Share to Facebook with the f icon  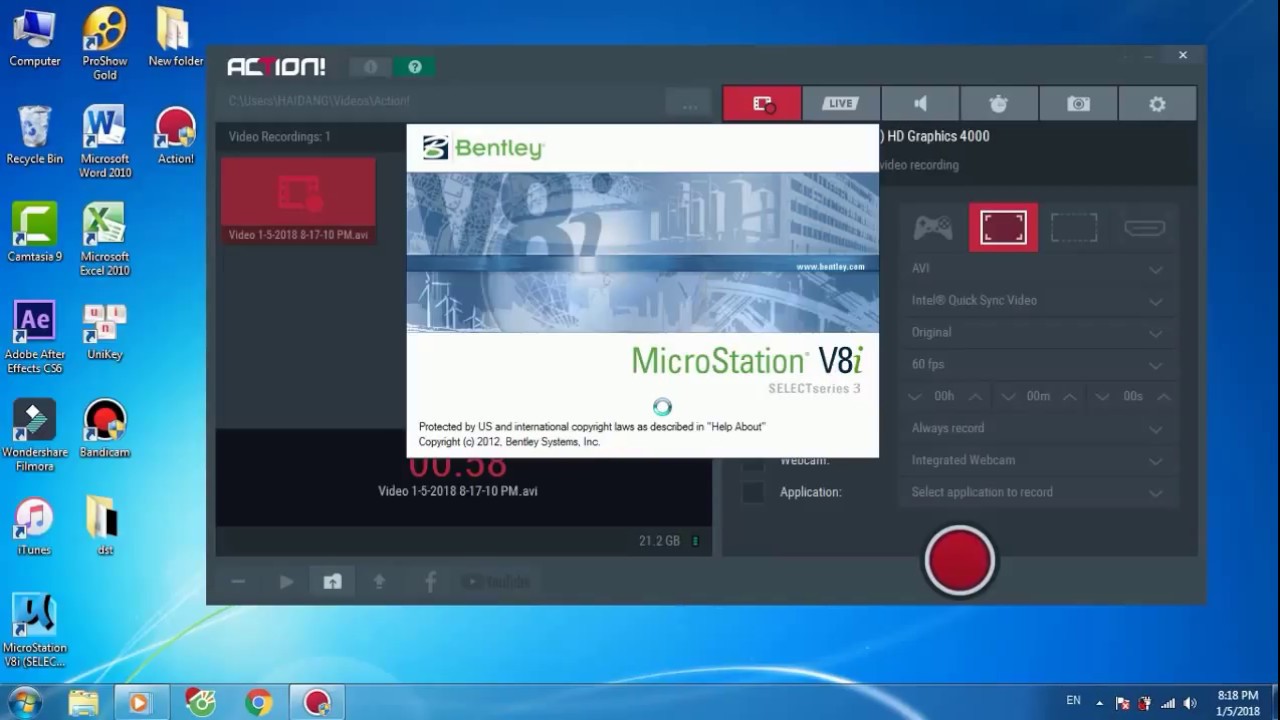pyautogui.click(x=430, y=582)
